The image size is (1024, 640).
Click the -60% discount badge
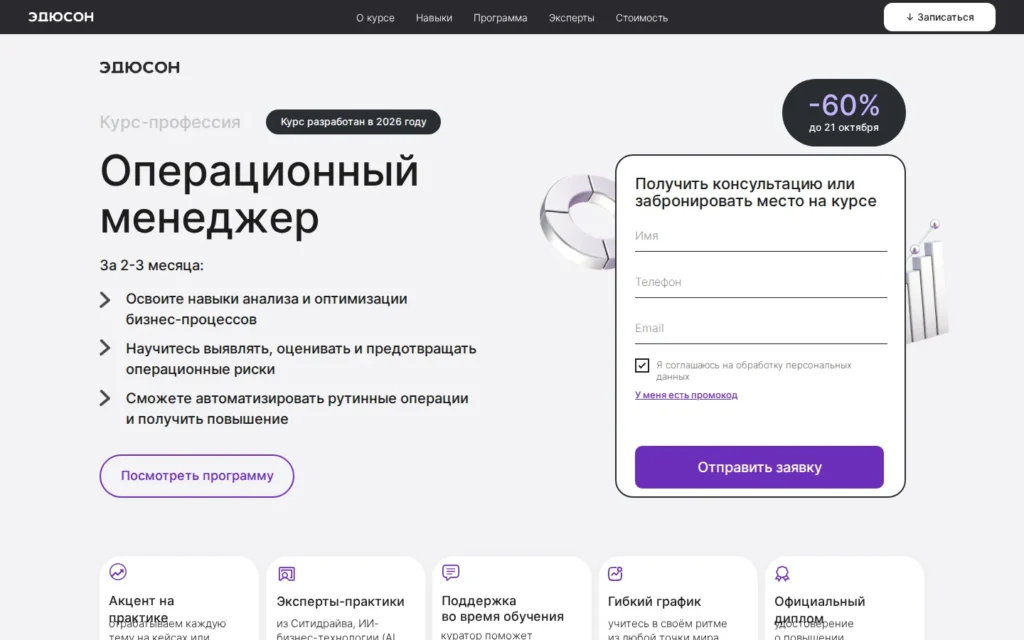(x=844, y=112)
